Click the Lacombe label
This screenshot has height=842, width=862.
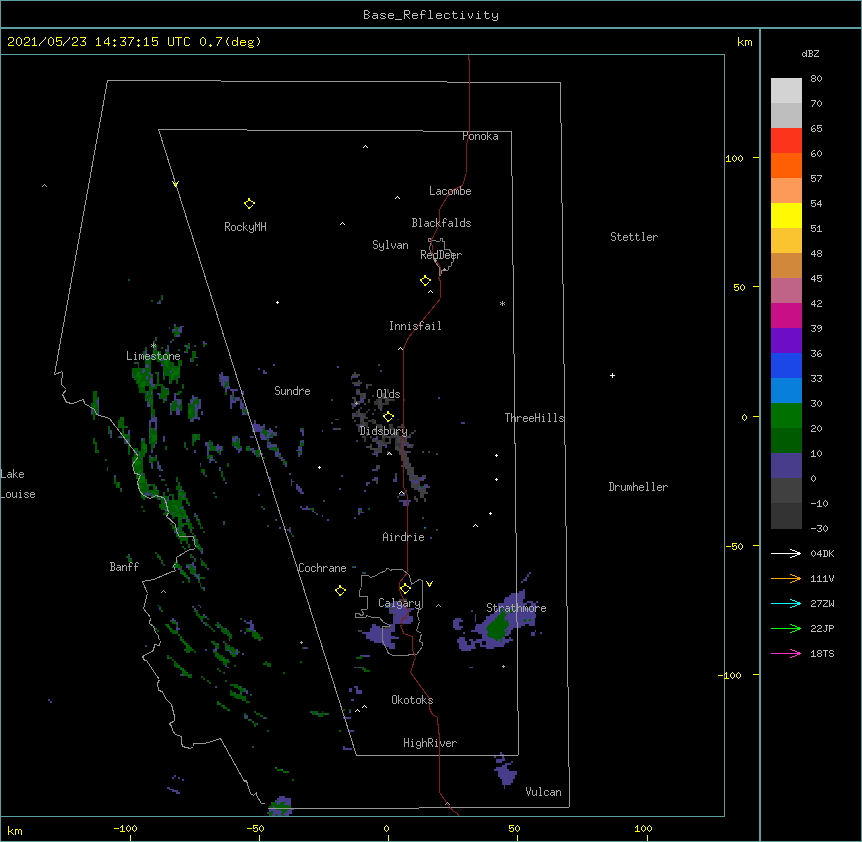450,191
